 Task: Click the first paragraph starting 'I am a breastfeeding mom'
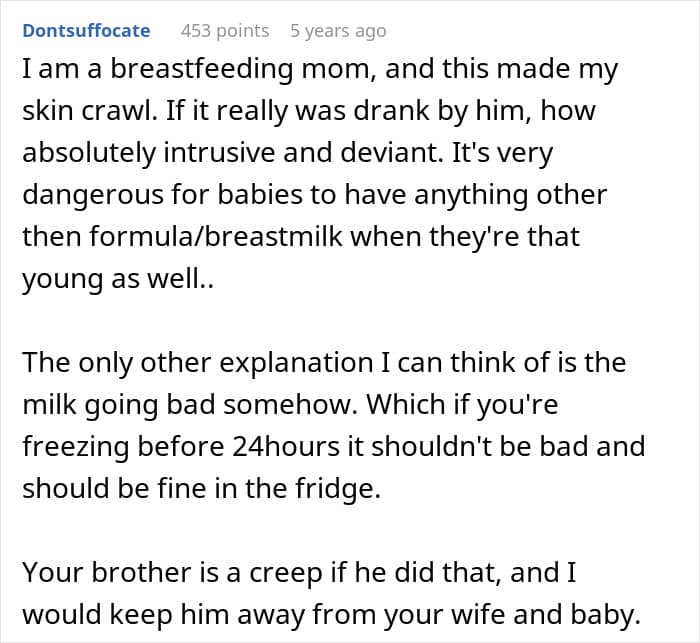[320, 173]
